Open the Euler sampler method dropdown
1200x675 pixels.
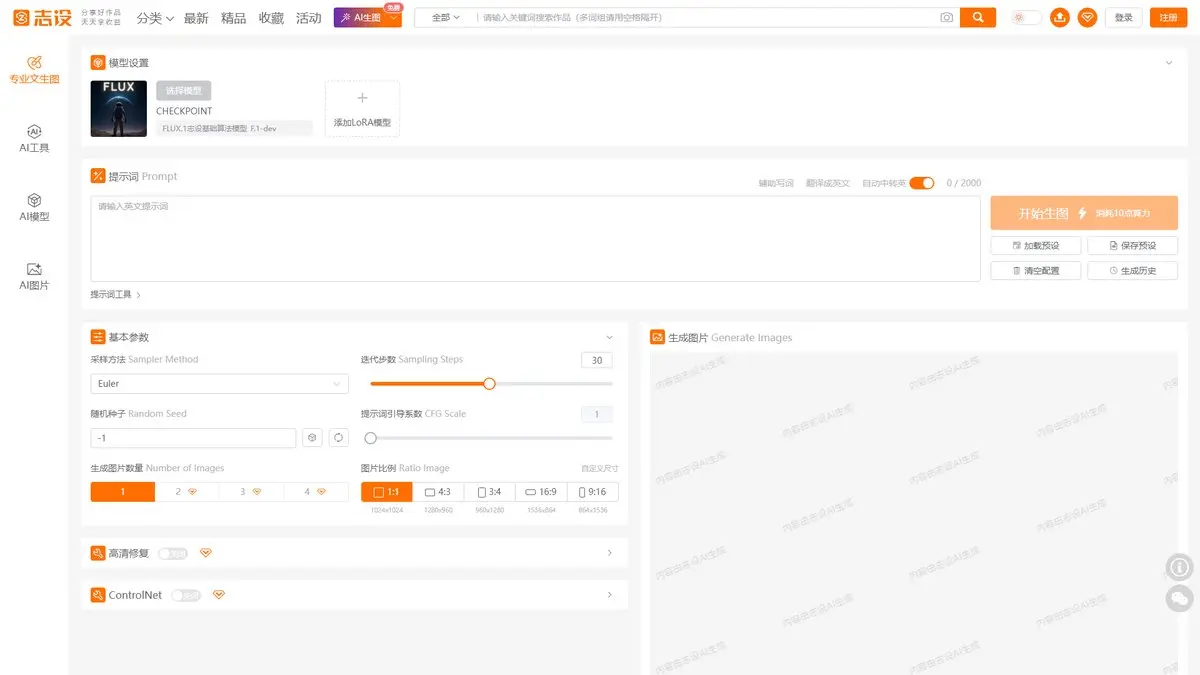tap(219, 384)
